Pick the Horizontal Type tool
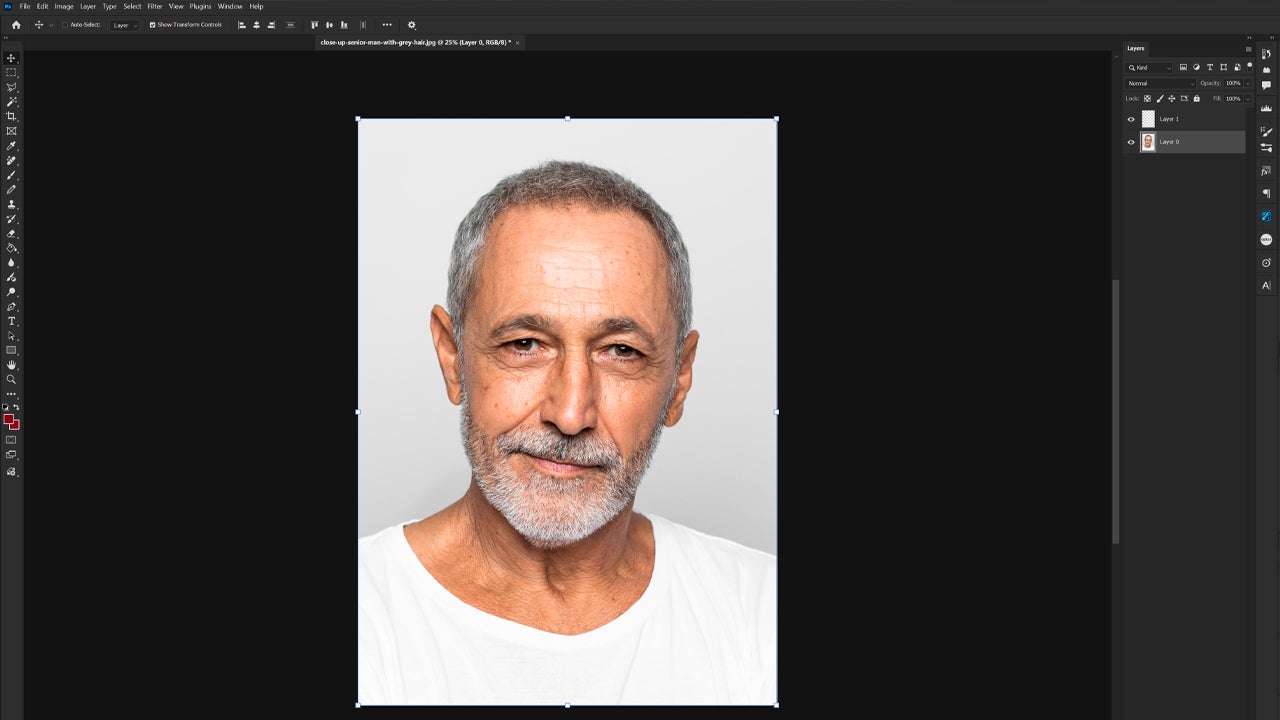Viewport: 1280px width, 720px height. pyautogui.click(x=12, y=321)
